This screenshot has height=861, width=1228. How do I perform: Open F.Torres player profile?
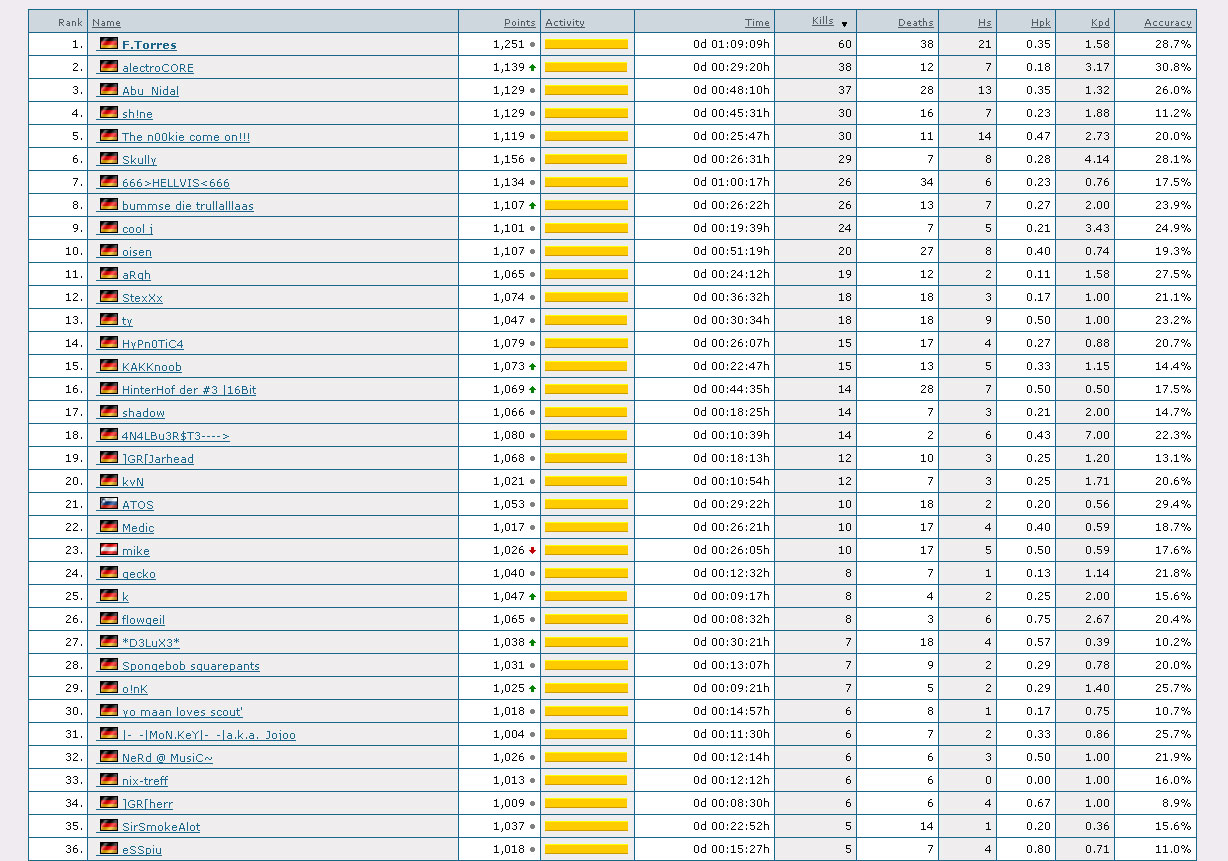149,45
